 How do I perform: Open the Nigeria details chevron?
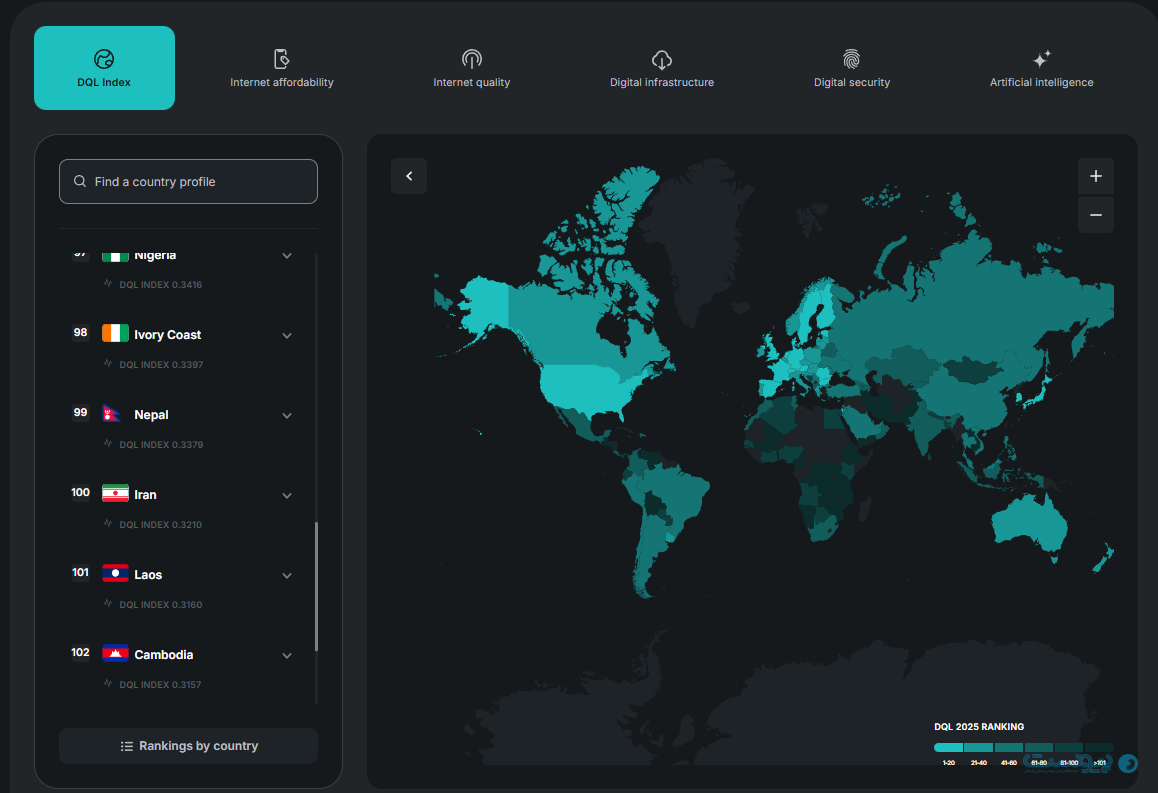pos(287,256)
